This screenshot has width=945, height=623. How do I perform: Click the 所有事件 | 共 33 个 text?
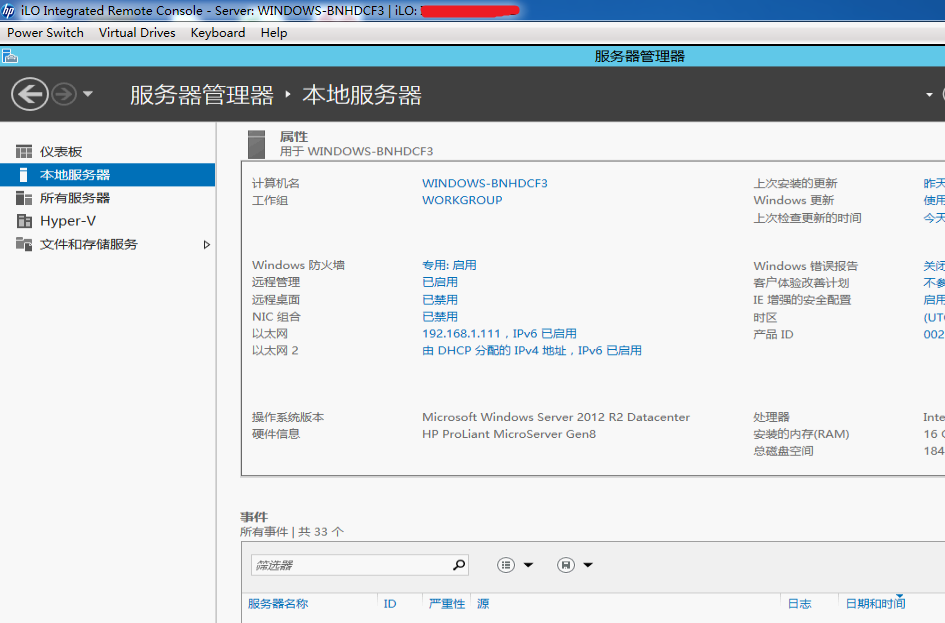[292, 531]
